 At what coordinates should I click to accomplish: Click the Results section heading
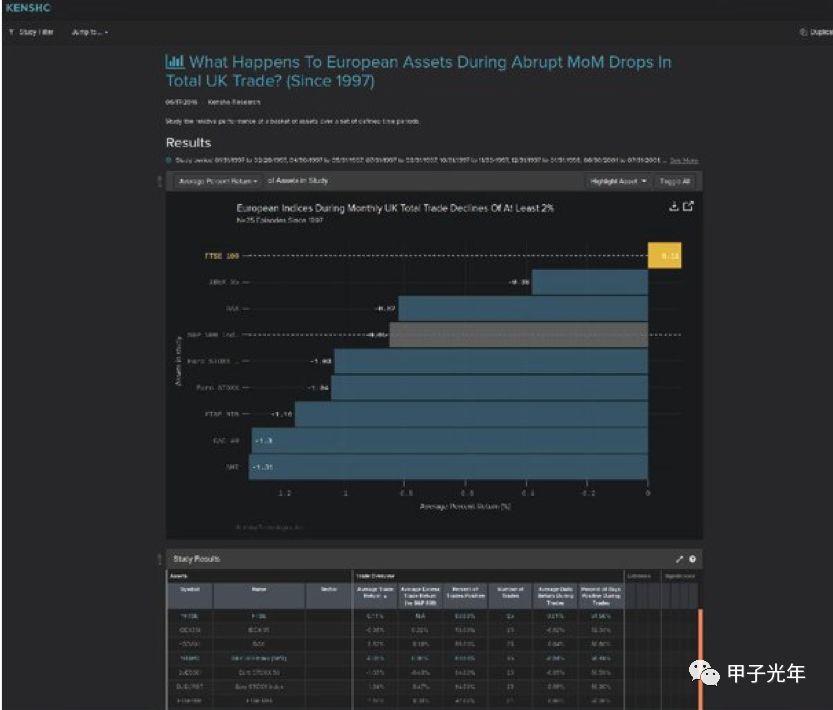[x=189, y=142]
